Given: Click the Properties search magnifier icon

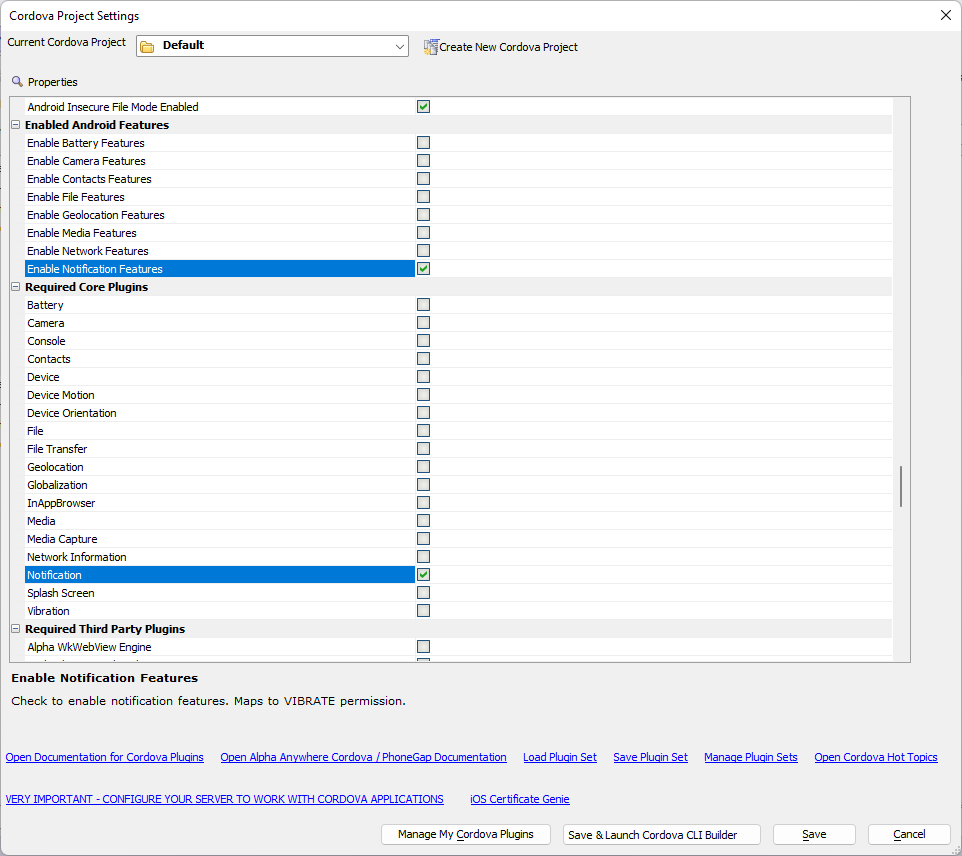Looking at the screenshot, I should tap(17, 82).
